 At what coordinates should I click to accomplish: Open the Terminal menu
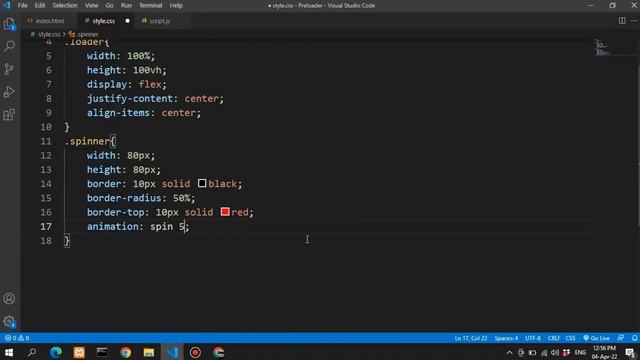pos(151,6)
